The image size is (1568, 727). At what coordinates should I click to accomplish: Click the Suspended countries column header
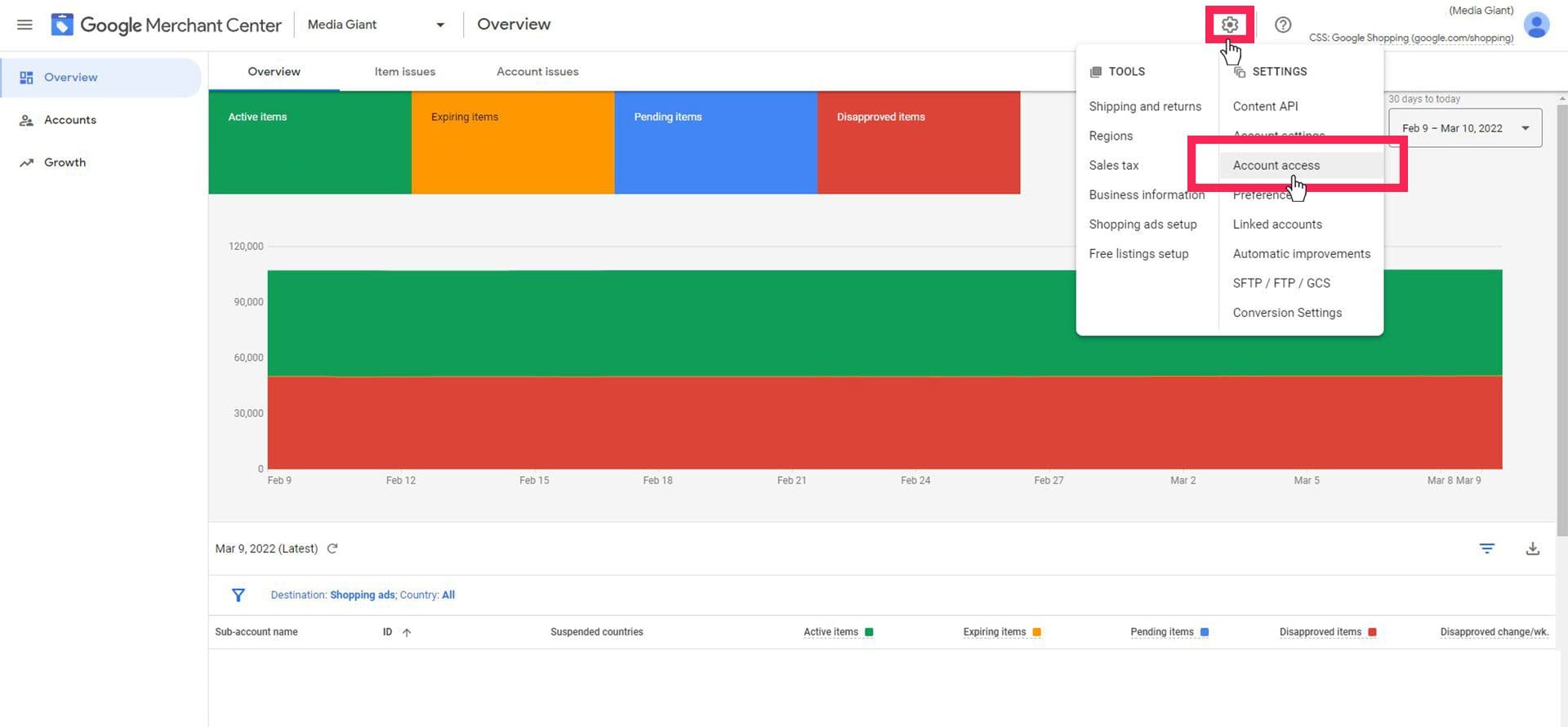(597, 632)
